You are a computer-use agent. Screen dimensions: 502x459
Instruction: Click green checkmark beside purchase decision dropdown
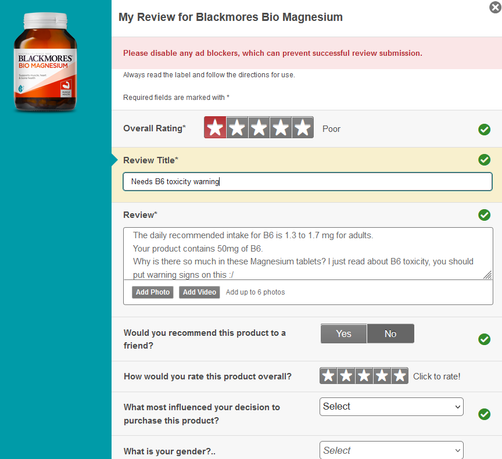point(484,414)
